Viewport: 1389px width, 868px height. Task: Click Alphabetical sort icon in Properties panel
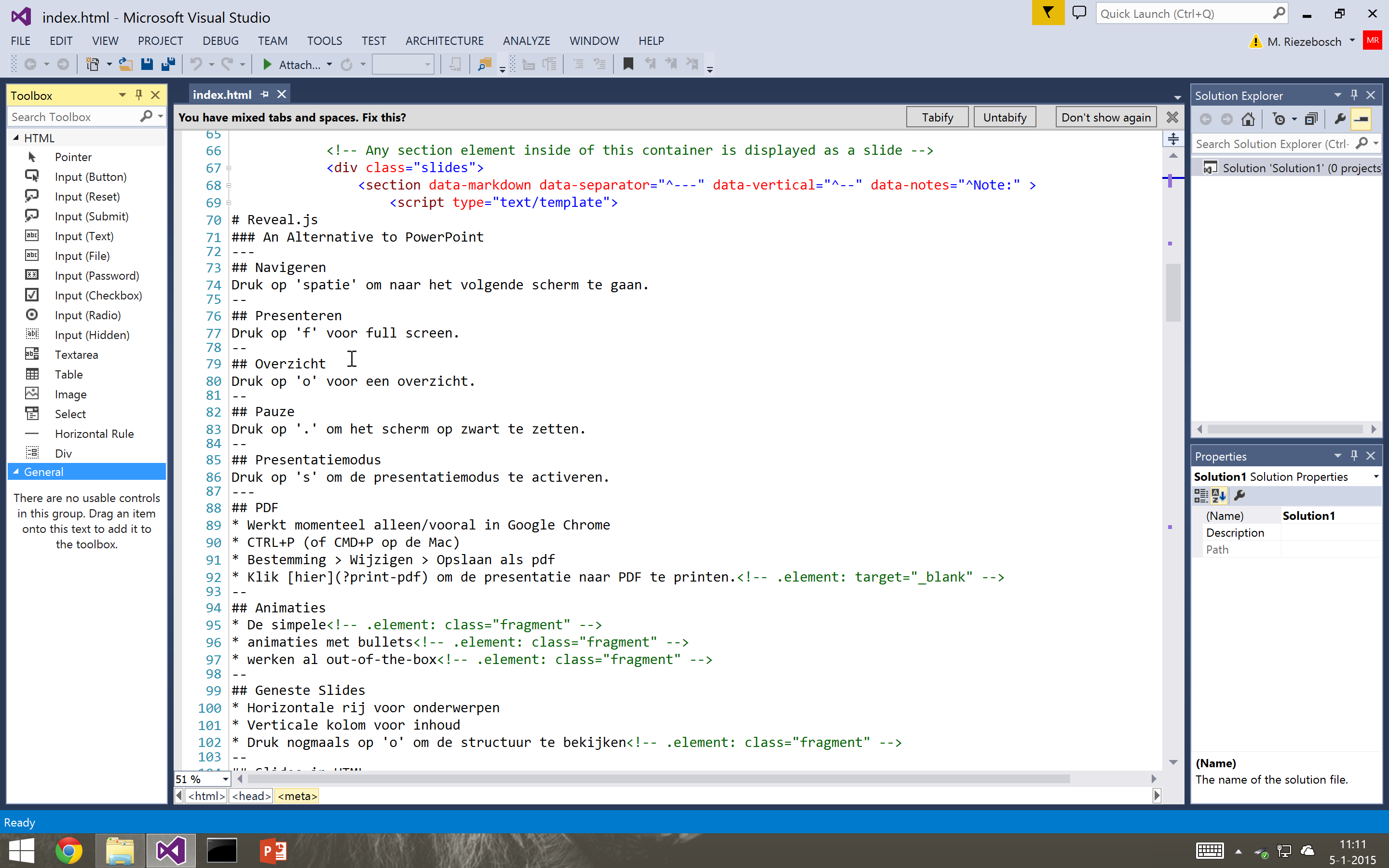coord(1219,495)
